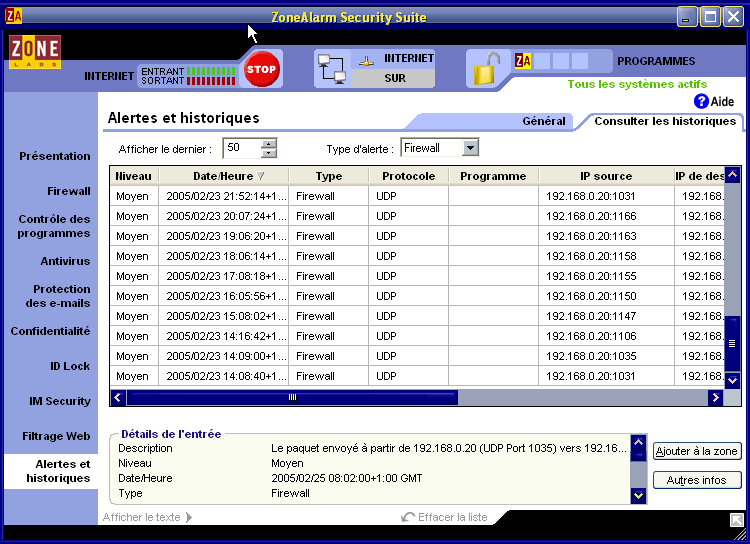Click the networked computers zone icon
Viewport: 750px width, 544px height.
[x=332, y=69]
